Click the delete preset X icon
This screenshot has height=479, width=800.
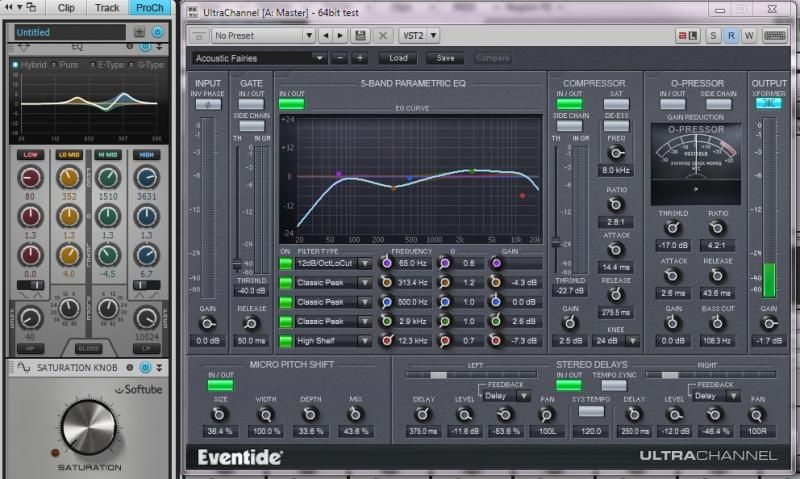(382, 35)
